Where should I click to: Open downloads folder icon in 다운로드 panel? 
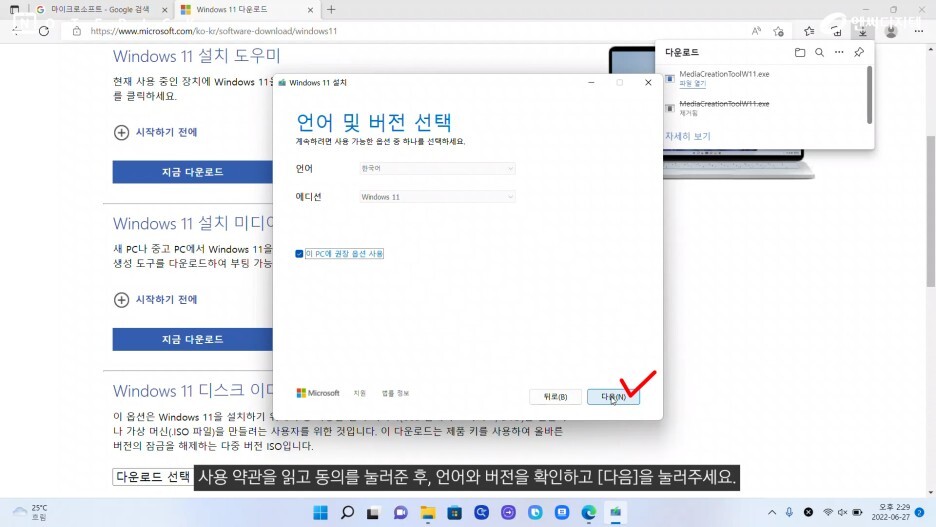[800, 53]
